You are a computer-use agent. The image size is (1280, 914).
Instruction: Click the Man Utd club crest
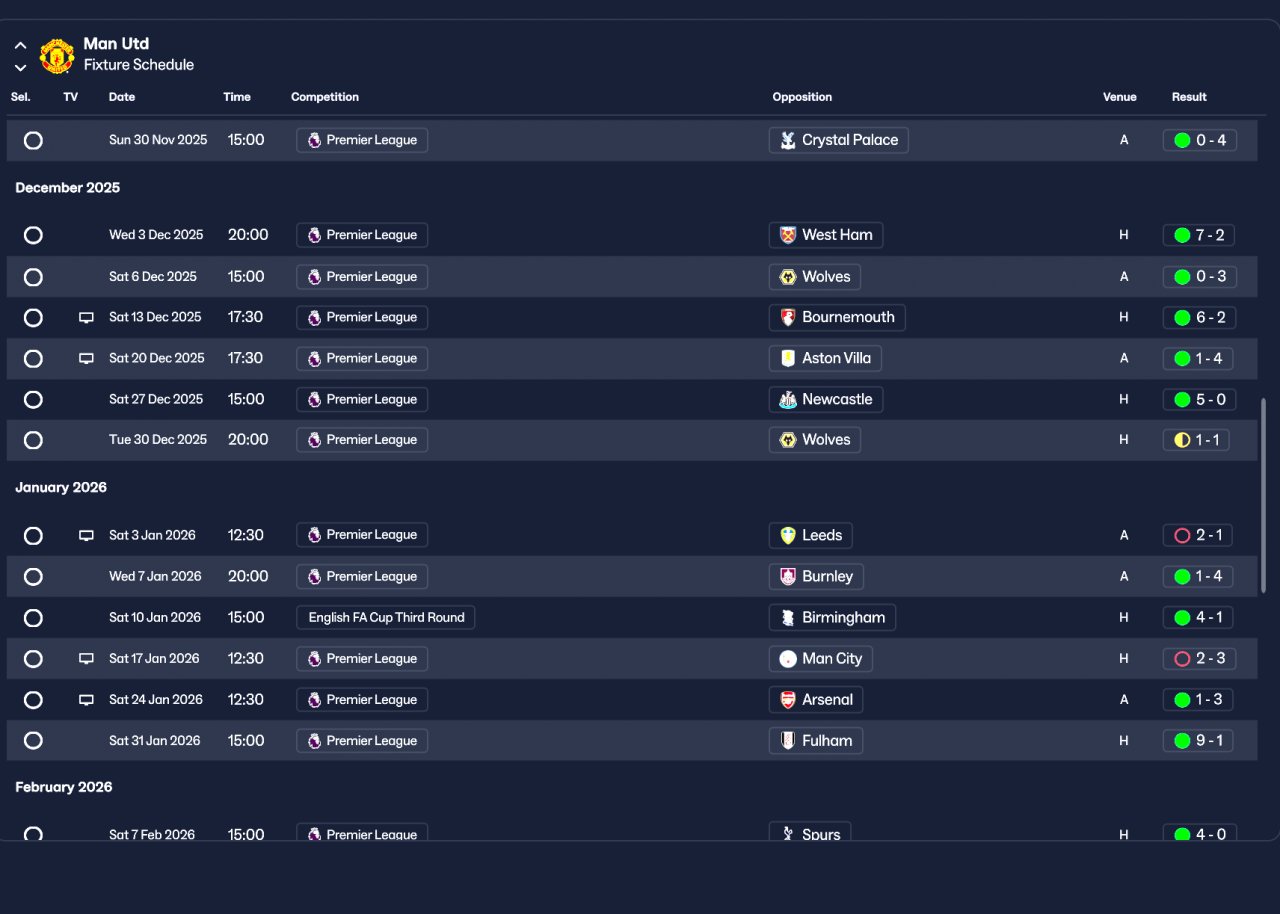pos(57,56)
